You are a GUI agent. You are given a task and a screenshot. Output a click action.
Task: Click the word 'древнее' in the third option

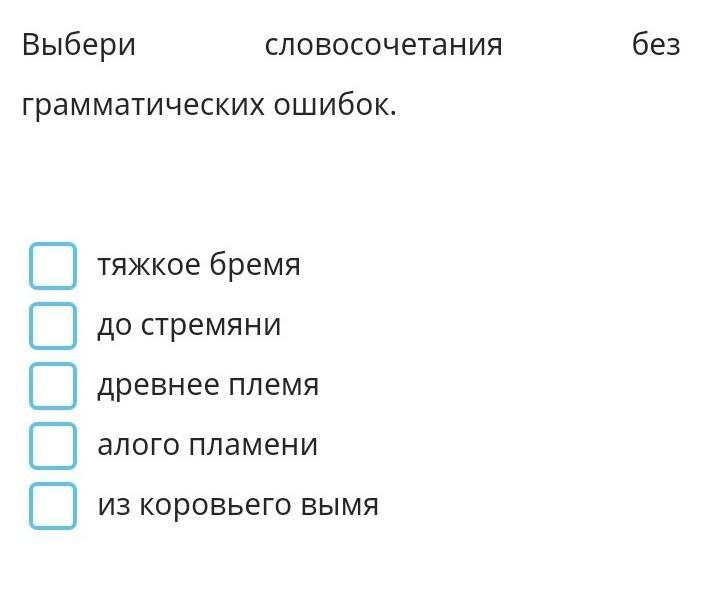(158, 385)
